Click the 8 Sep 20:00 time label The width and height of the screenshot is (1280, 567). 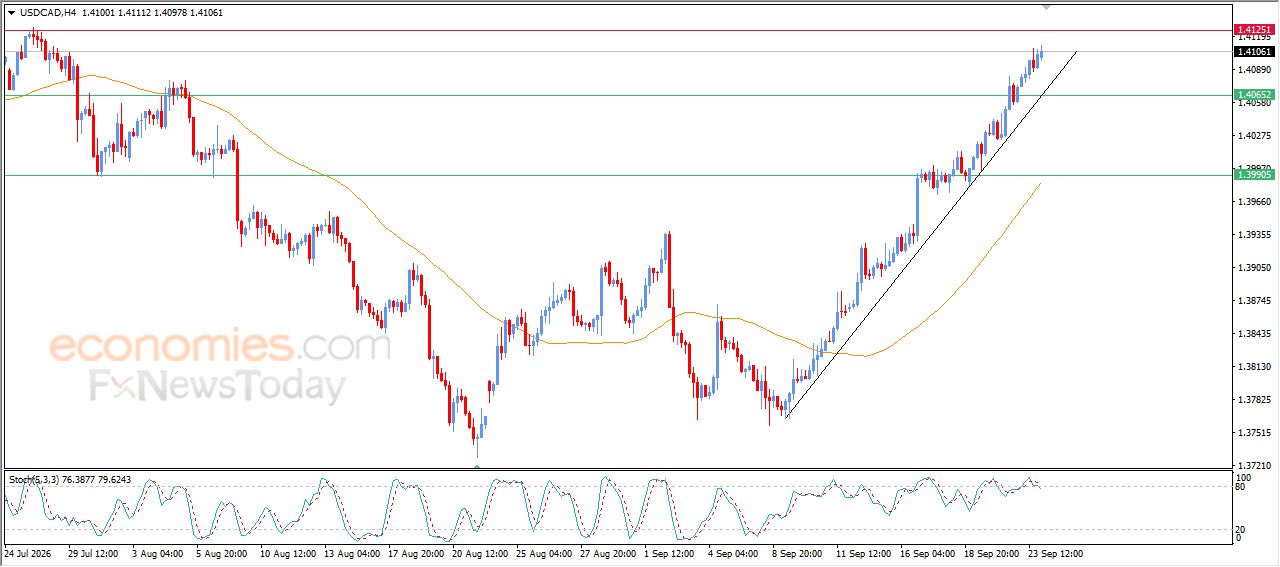797,553
